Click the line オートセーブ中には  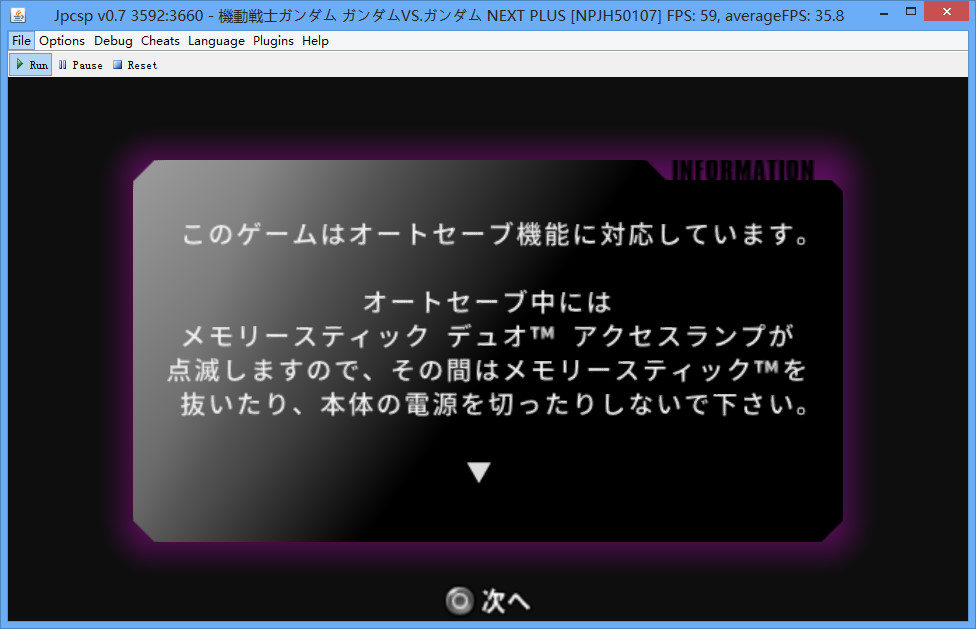coord(487,302)
